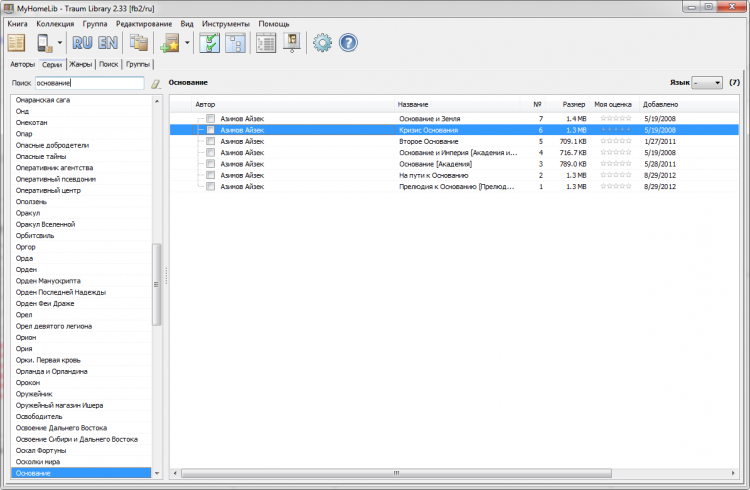The width and height of the screenshot is (750, 490).
Task: Select the Освободитель series
Action: tap(81, 416)
